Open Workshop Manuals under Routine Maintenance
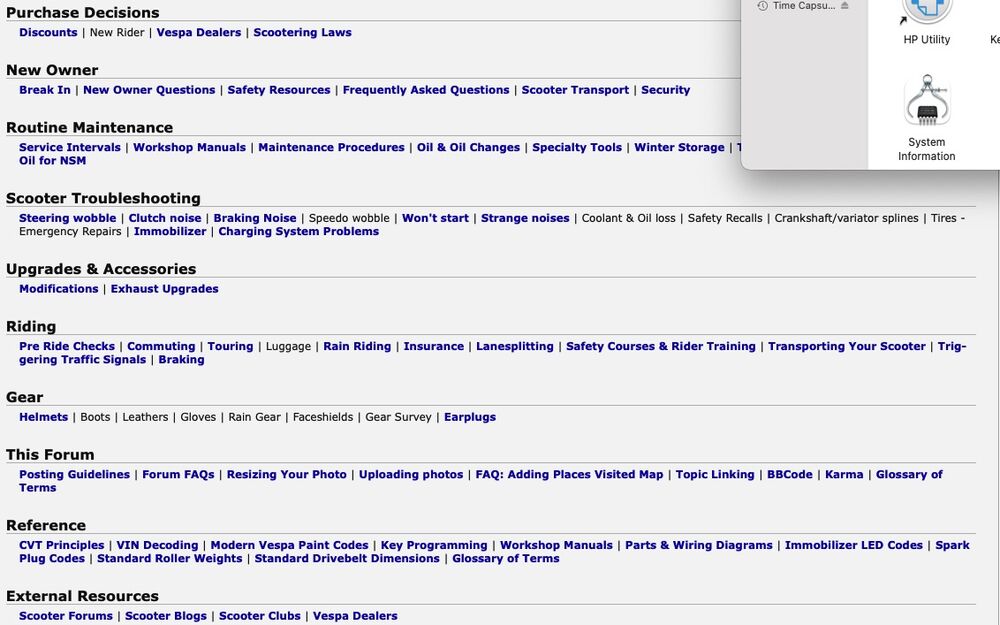This screenshot has height=625, width=1000. pyautogui.click(x=191, y=146)
